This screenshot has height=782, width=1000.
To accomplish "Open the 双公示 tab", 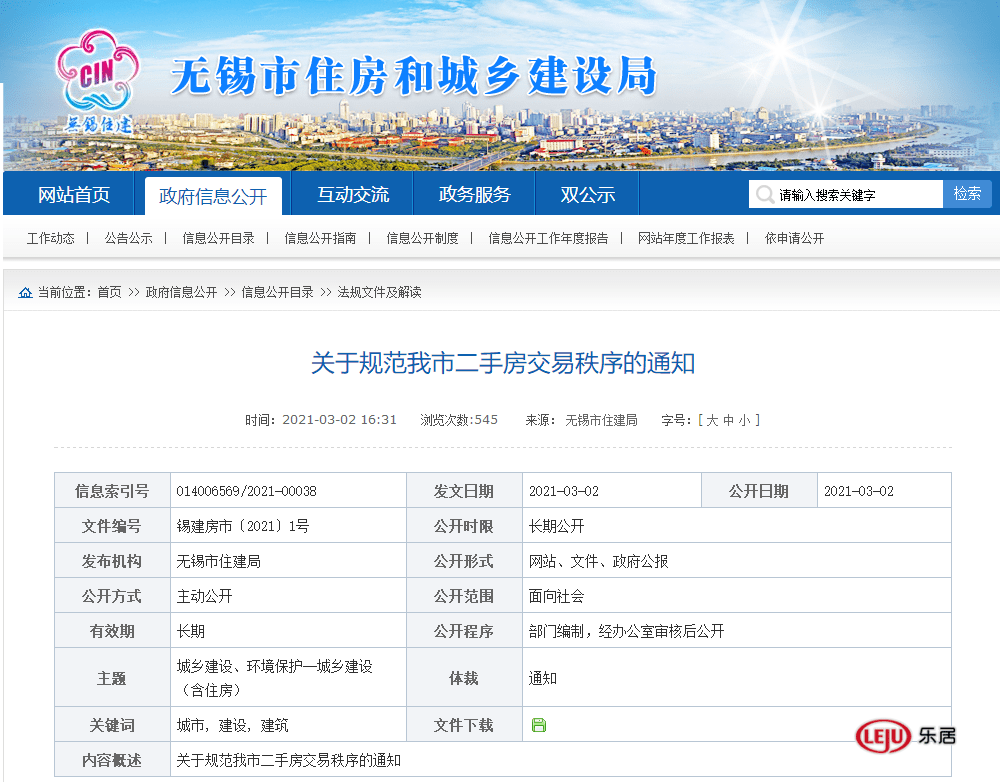I will pyautogui.click(x=587, y=195).
